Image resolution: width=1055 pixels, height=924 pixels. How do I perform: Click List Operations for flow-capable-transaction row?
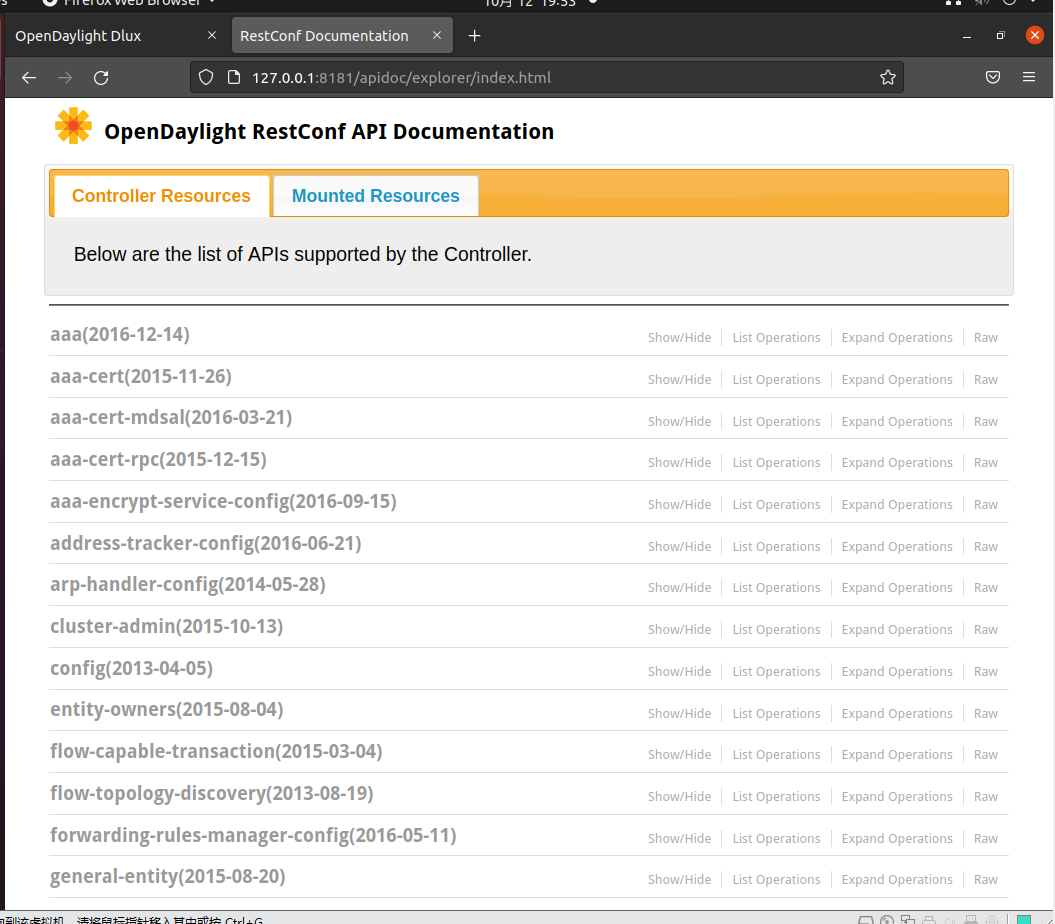click(x=776, y=754)
